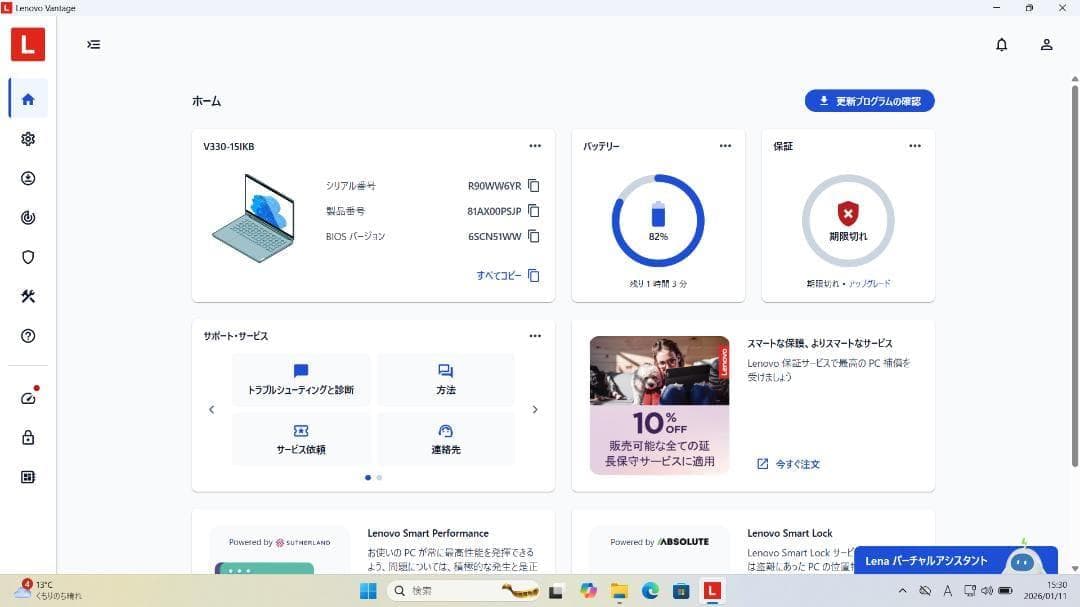Open the バッテリー card overflow menu
This screenshot has height=607, width=1080.
725,145
